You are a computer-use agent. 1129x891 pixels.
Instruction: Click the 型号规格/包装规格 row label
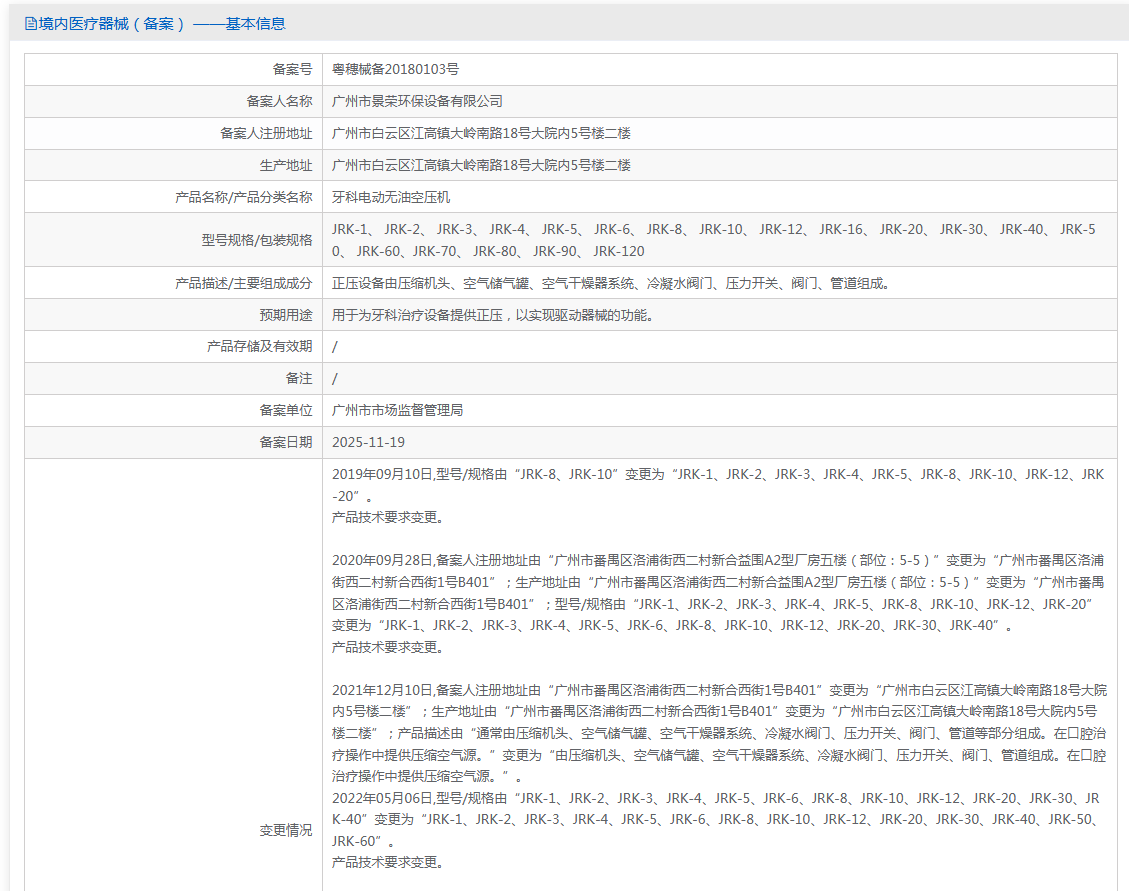click(257, 240)
